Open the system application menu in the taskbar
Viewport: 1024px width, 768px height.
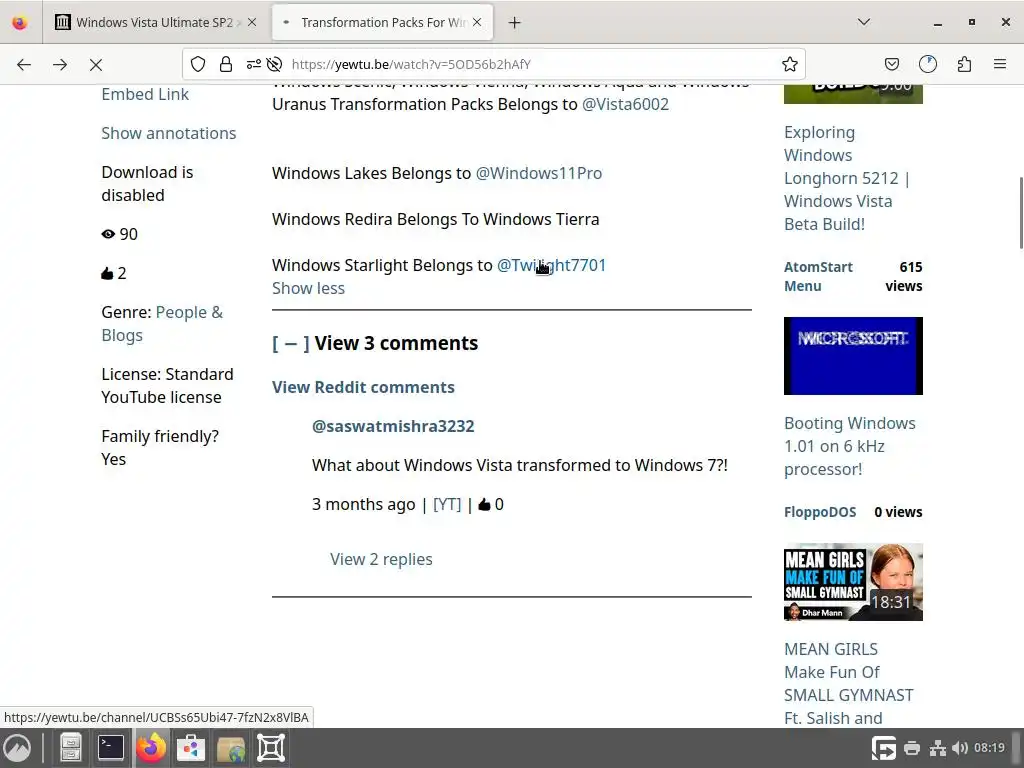(x=17, y=748)
